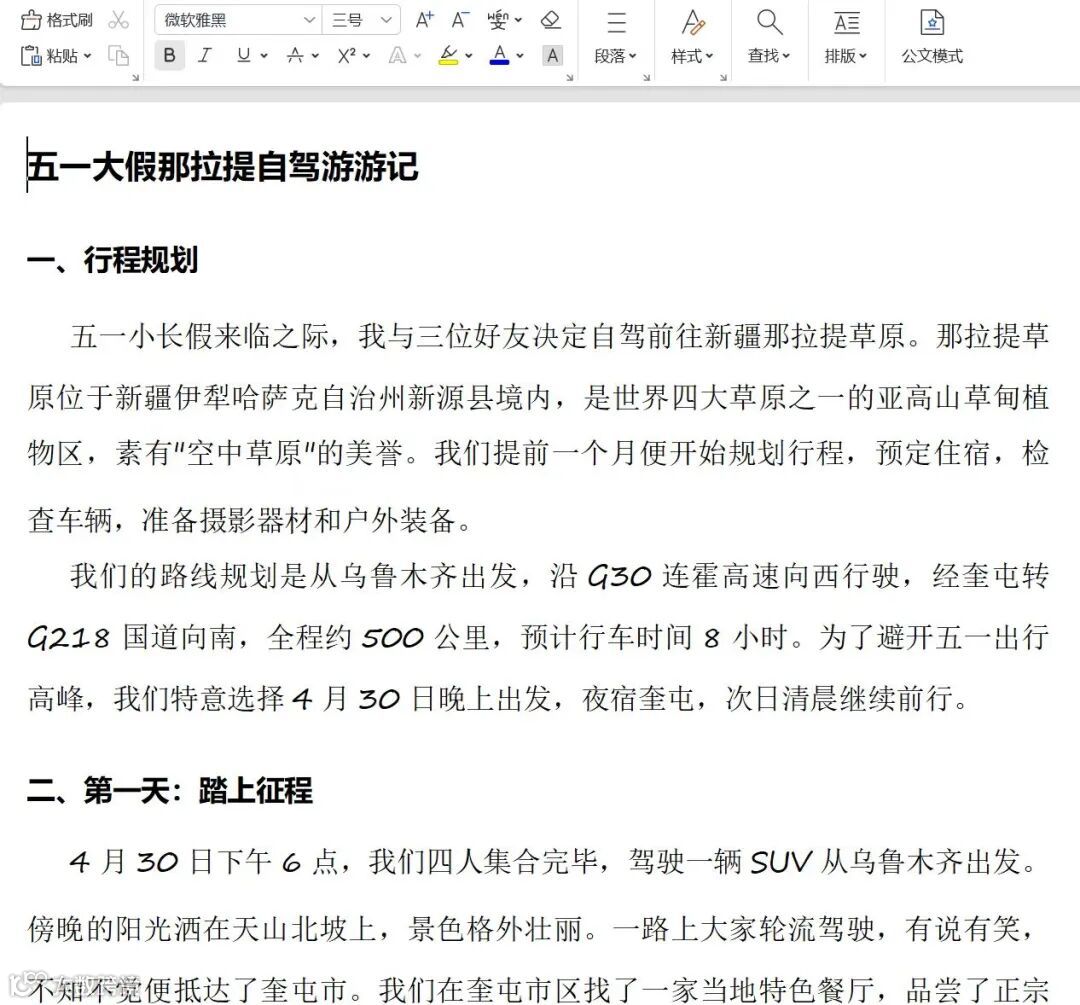The image size is (1080, 1005).
Task: Open the 排版 layout menu
Action: 846,39
